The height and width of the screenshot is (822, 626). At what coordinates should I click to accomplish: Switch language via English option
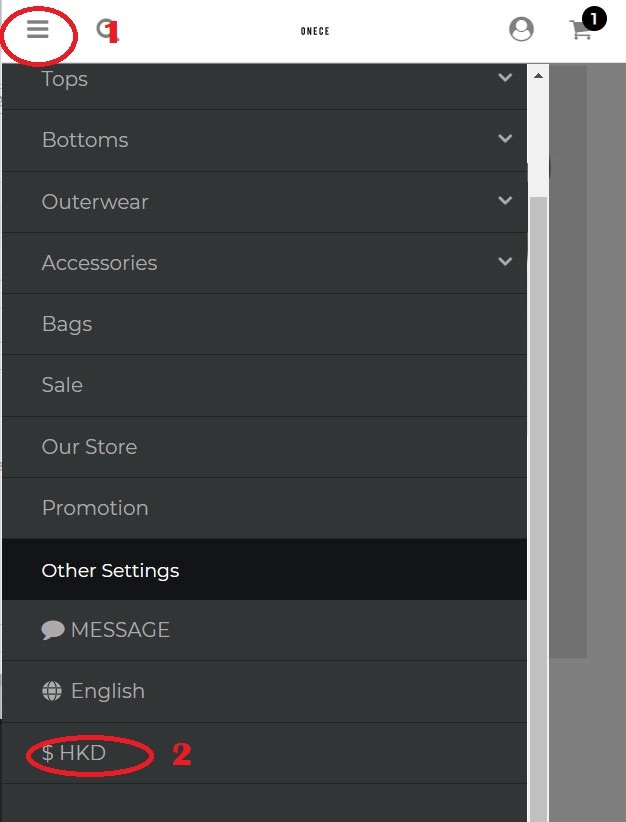point(107,691)
